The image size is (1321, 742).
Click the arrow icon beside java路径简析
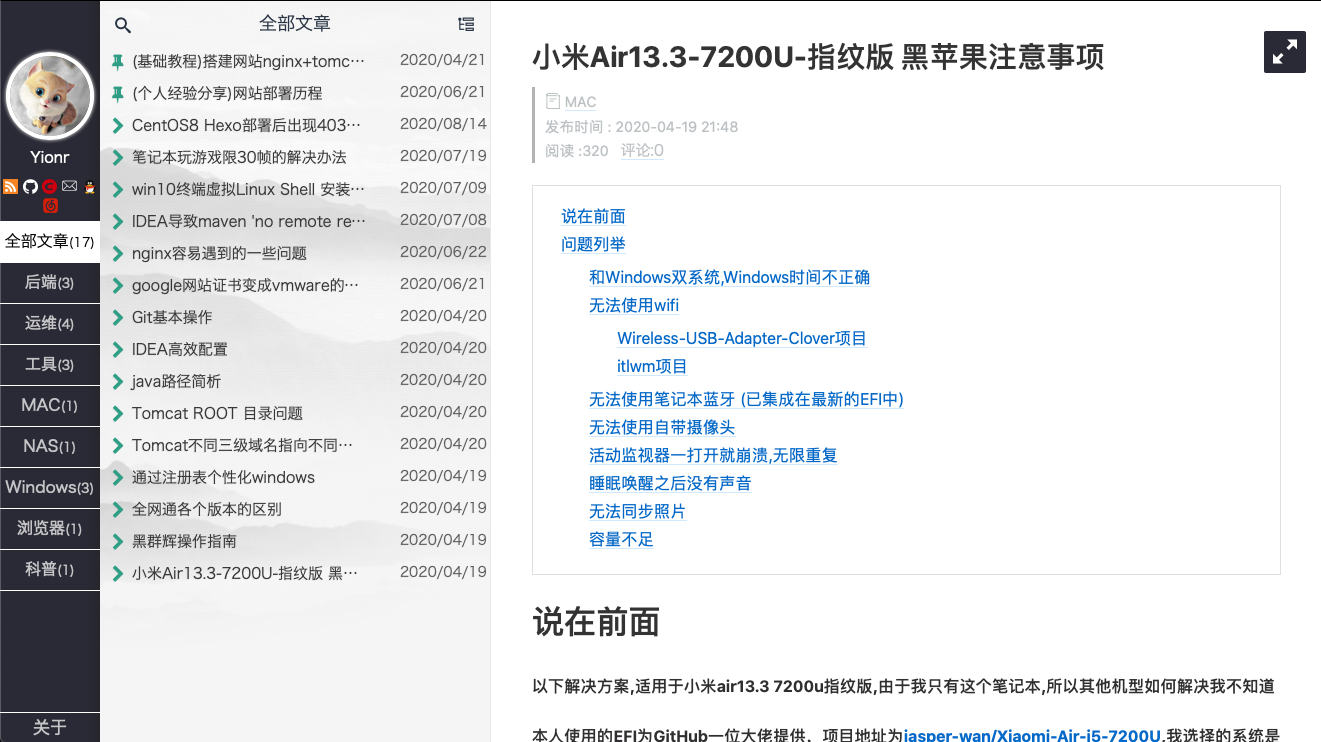[x=118, y=382]
